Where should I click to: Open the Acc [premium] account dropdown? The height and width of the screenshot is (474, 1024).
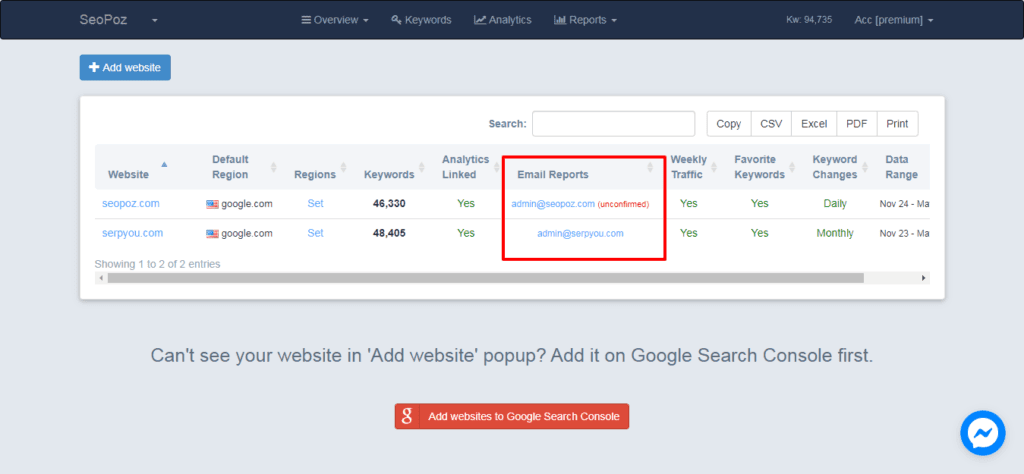pyautogui.click(x=893, y=20)
